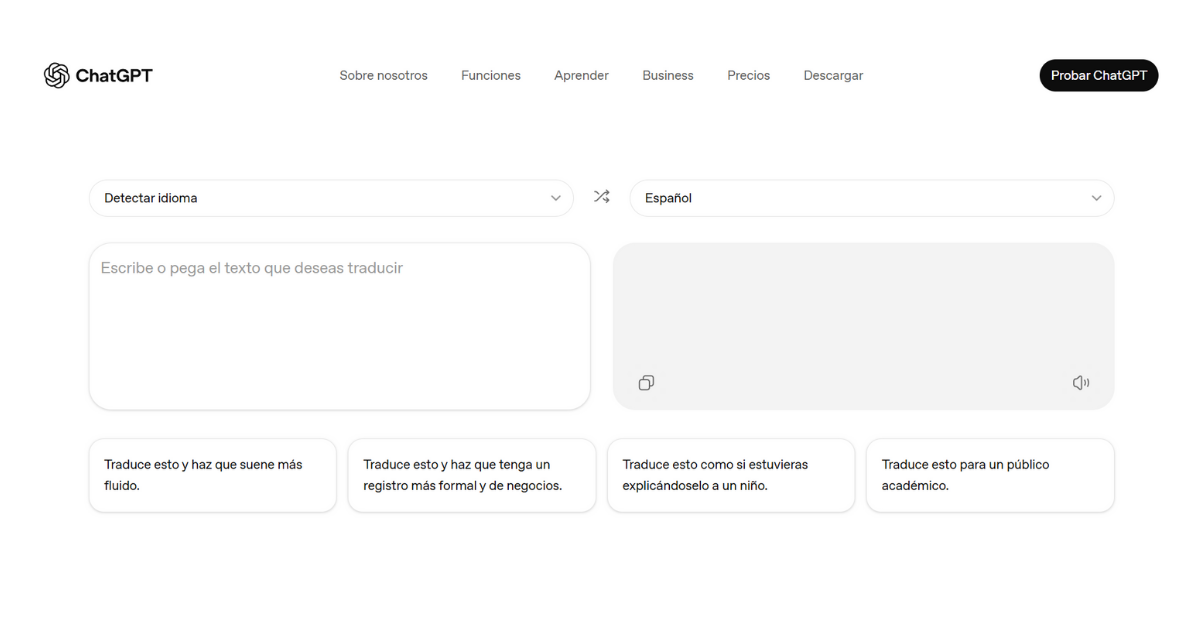1200x627 pixels.
Task: Copy the translation using the copy icon
Action: (x=646, y=383)
